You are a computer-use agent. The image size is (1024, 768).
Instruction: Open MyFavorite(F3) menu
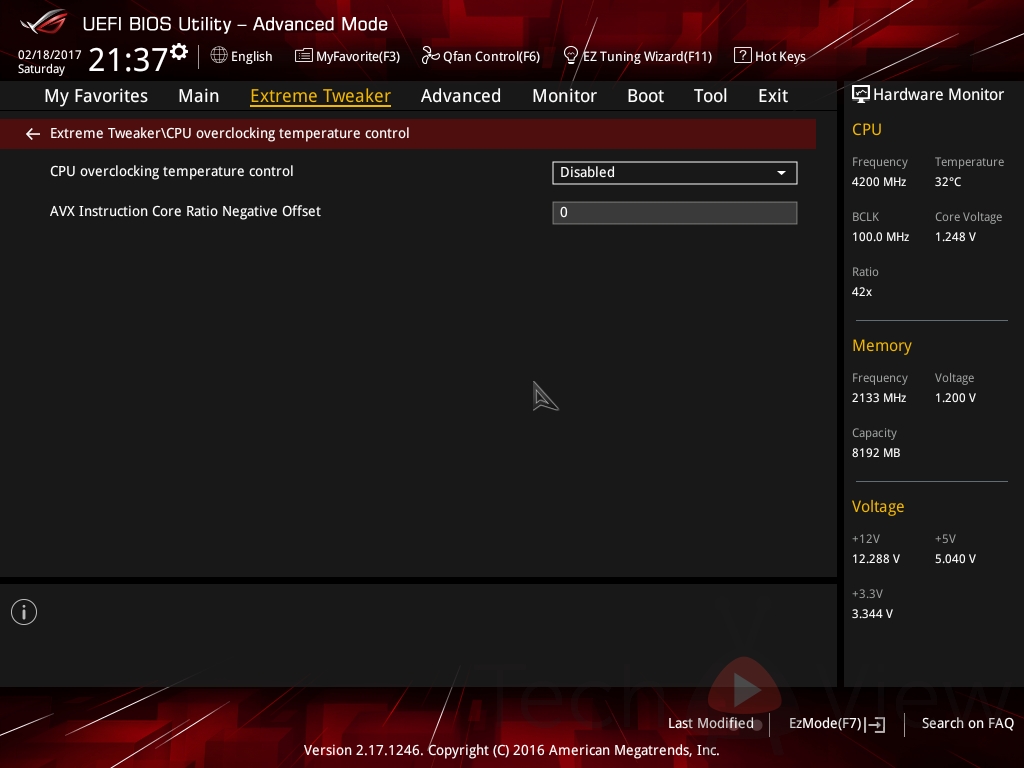pos(347,56)
